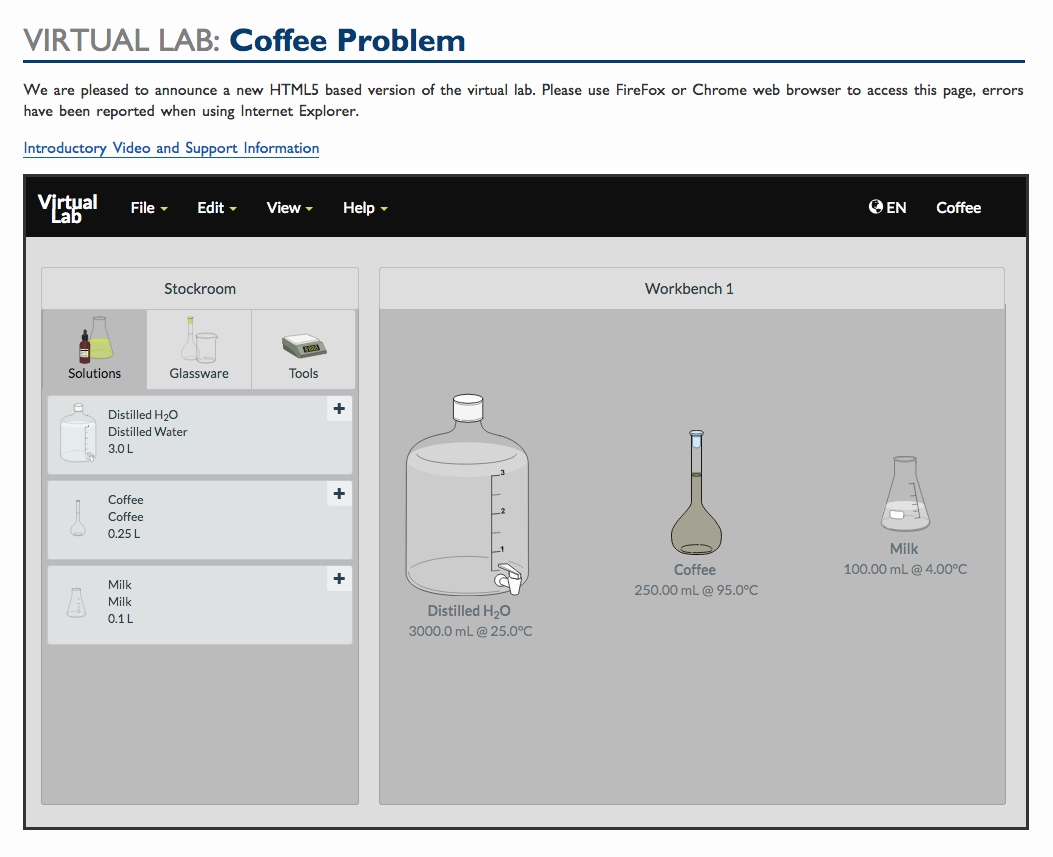Open the Introductory Video and Support Information link
Image resolution: width=1053 pixels, height=857 pixels.
tap(170, 148)
